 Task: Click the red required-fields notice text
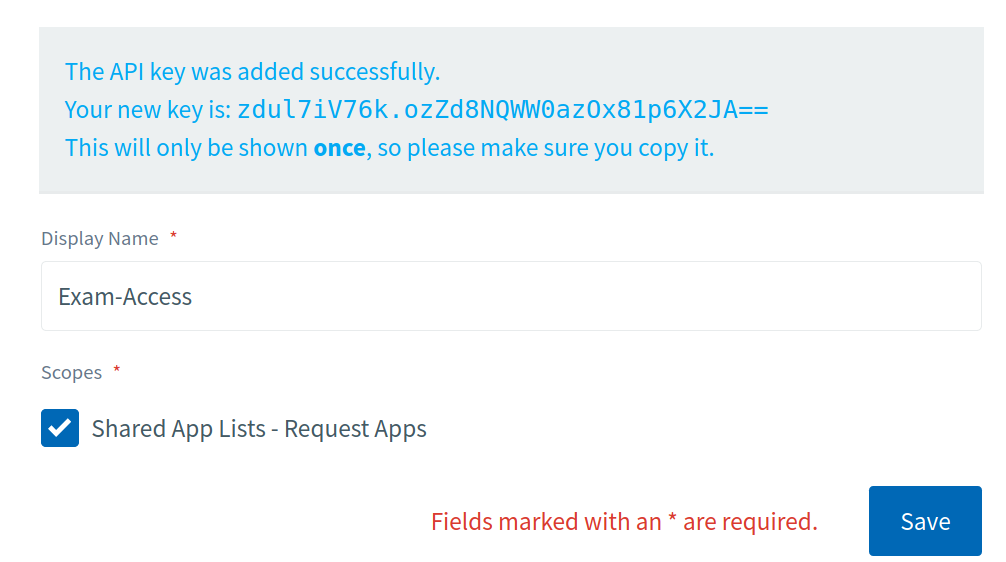(x=624, y=521)
